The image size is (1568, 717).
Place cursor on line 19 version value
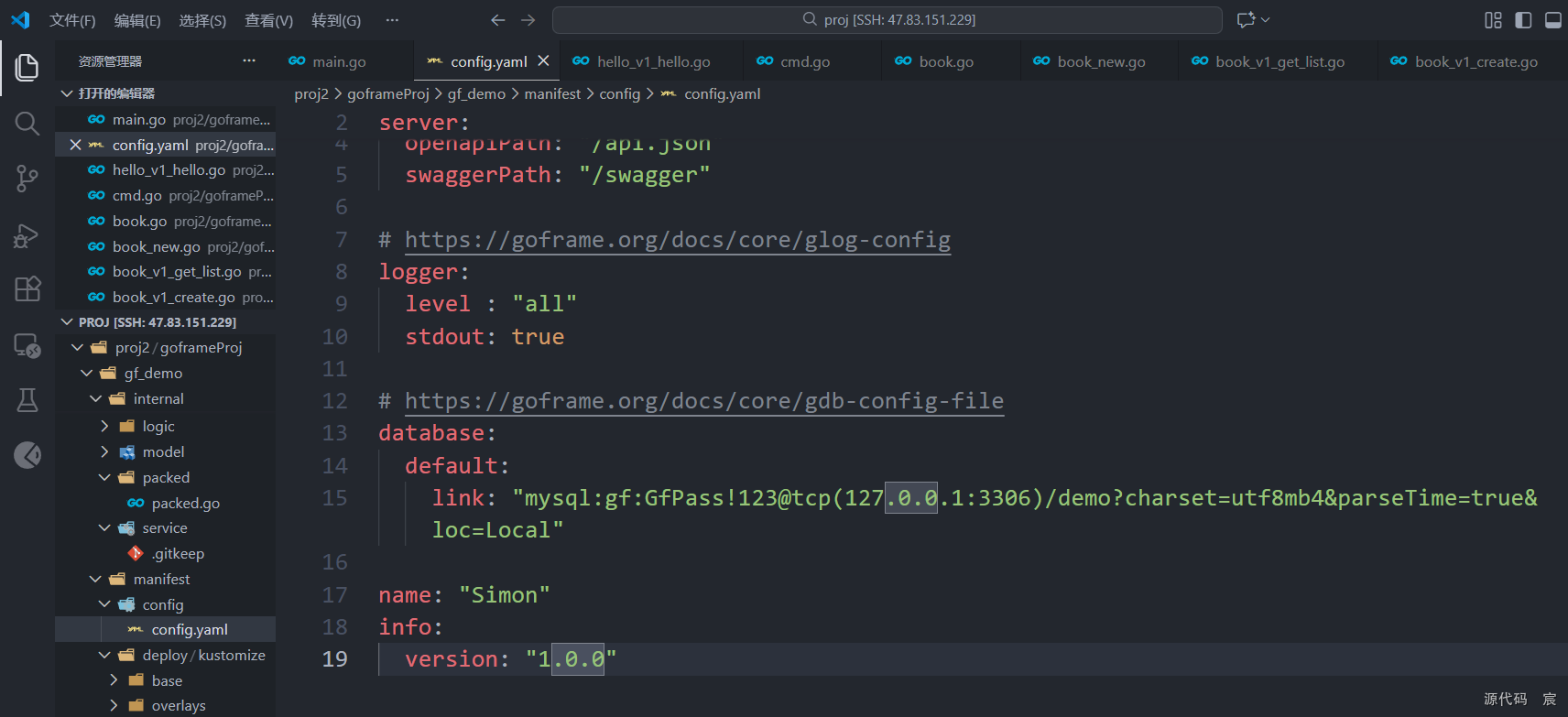point(572,659)
